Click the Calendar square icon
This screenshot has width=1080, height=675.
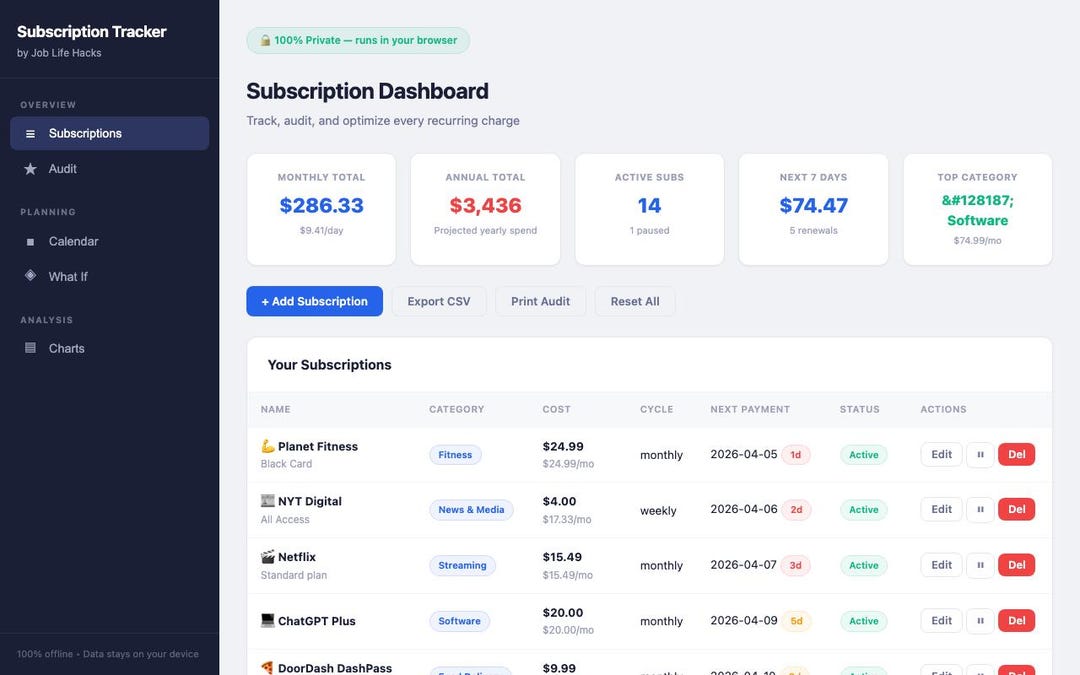click(30, 242)
